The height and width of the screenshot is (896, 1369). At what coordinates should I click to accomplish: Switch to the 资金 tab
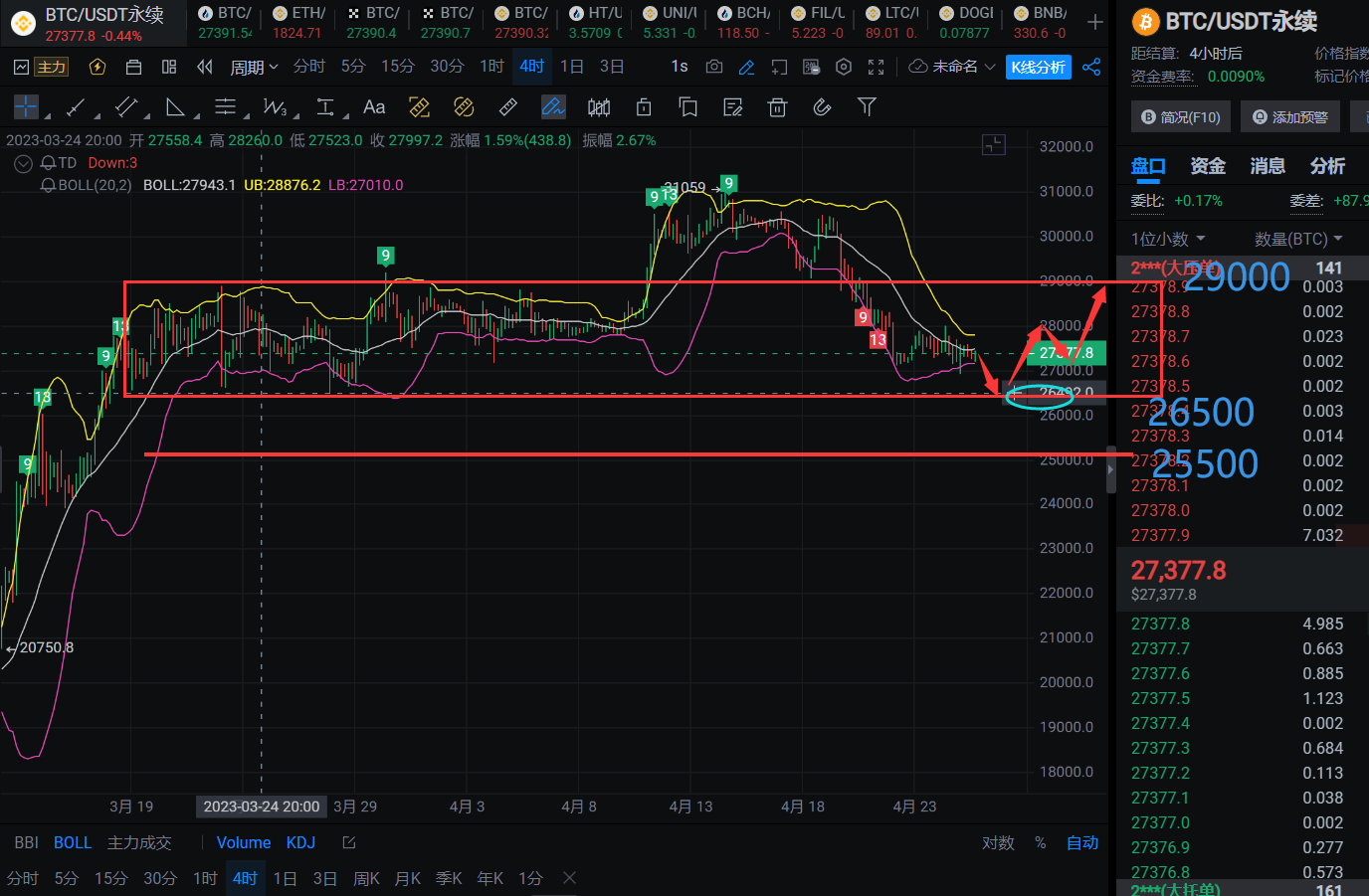pos(1208,166)
